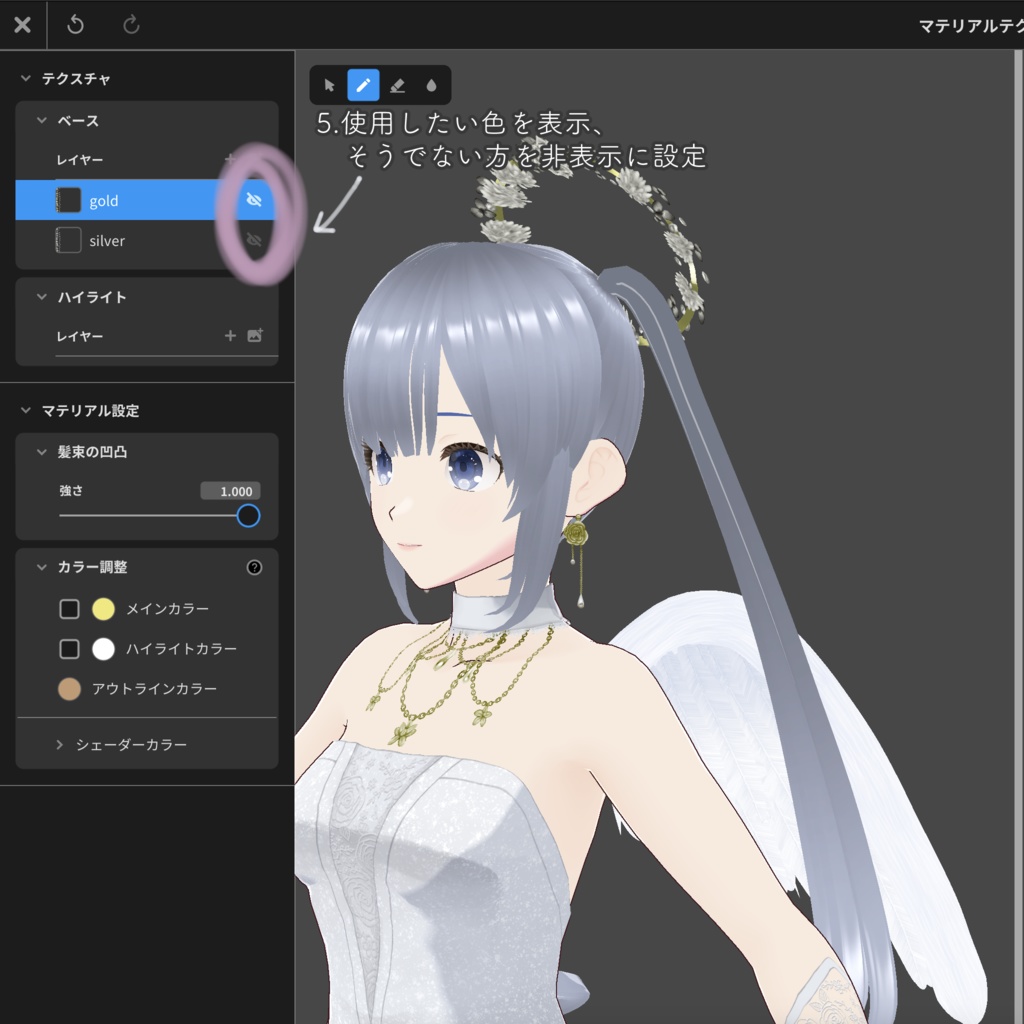Image resolution: width=1024 pixels, height=1024 pixels.
Task: Select the brush tool in the toolbar
Action: [x=363, y=85]
